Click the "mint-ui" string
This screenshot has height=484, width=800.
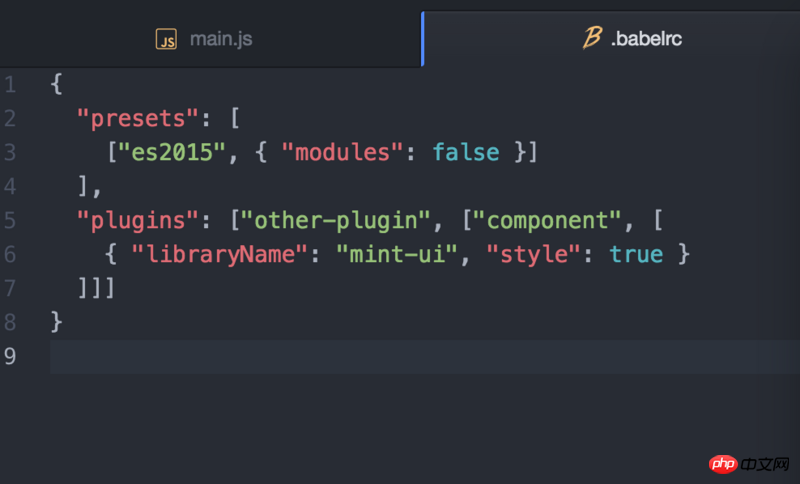(x=397, y=254)
